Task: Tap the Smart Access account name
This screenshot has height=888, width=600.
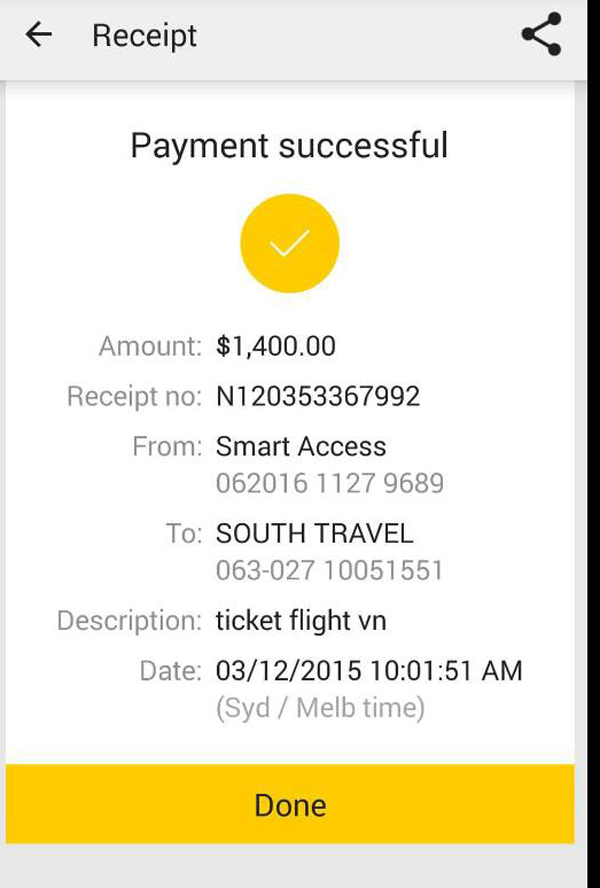Action: point(301,446)
